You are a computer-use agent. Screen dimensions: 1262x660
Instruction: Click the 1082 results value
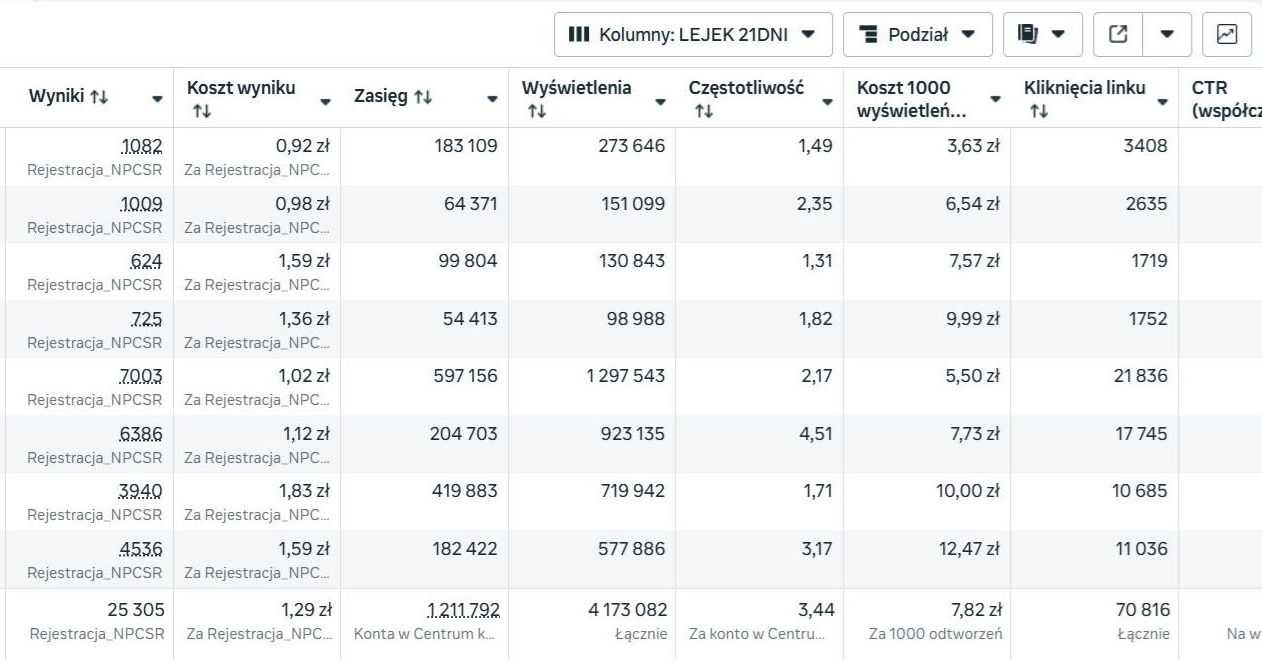click(141, 146)
